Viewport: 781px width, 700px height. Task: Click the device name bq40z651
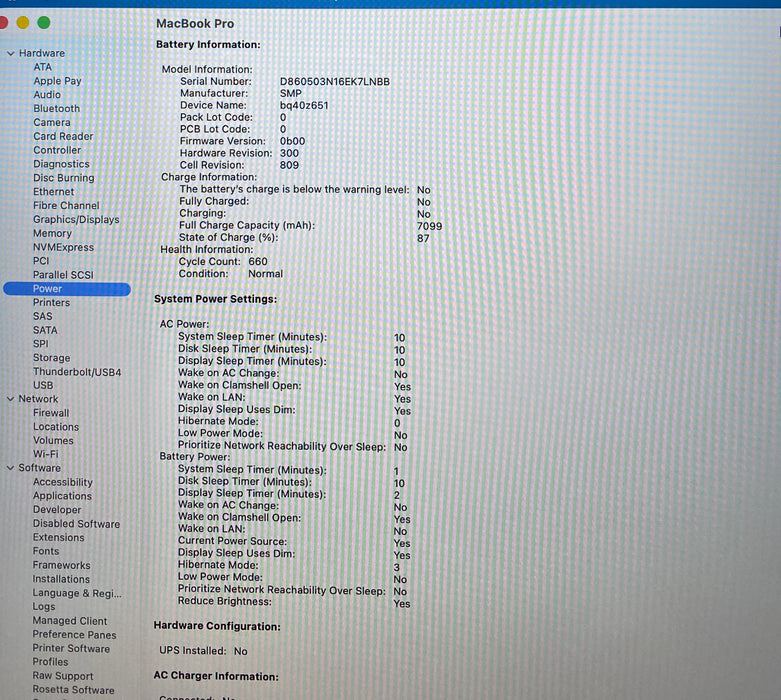[x=304, y=106]
